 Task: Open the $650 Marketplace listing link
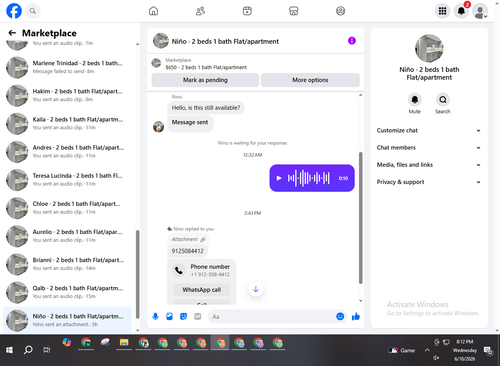[206, 67]
